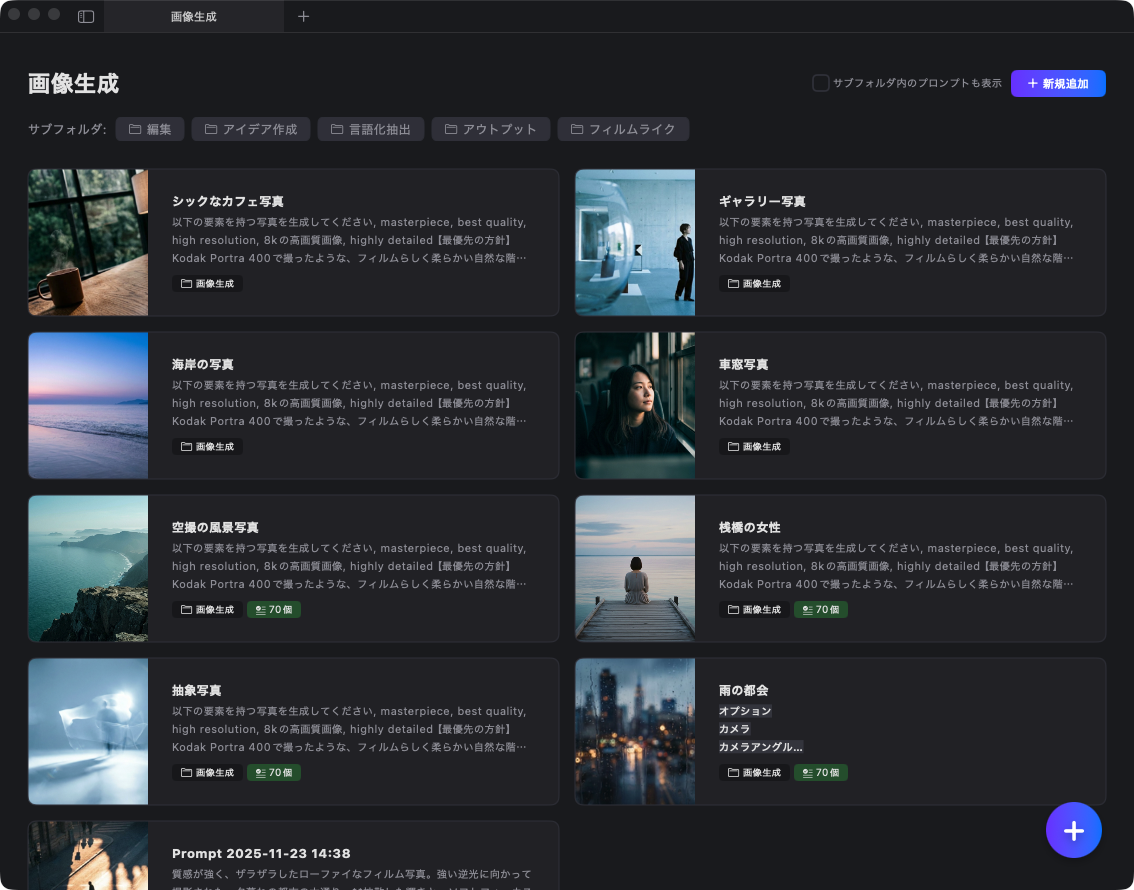The width and height of the screenshot is (1134, 890).
Task: Open the ギャラリー写真 thumbnail image
Action: (x=635, y=242)
